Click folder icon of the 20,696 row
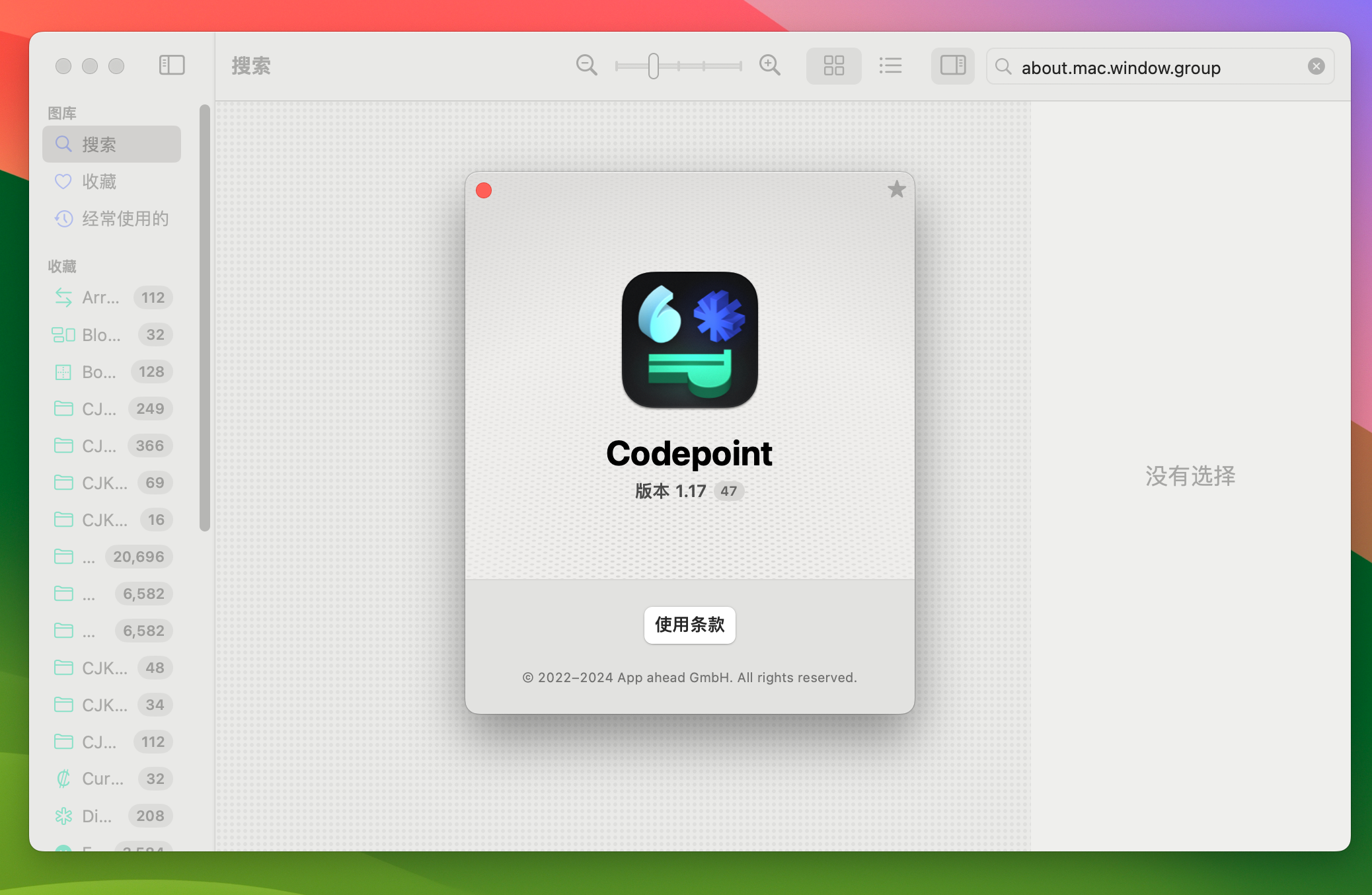The width and height of the screenshot is (1372, 895). [63, 557]
